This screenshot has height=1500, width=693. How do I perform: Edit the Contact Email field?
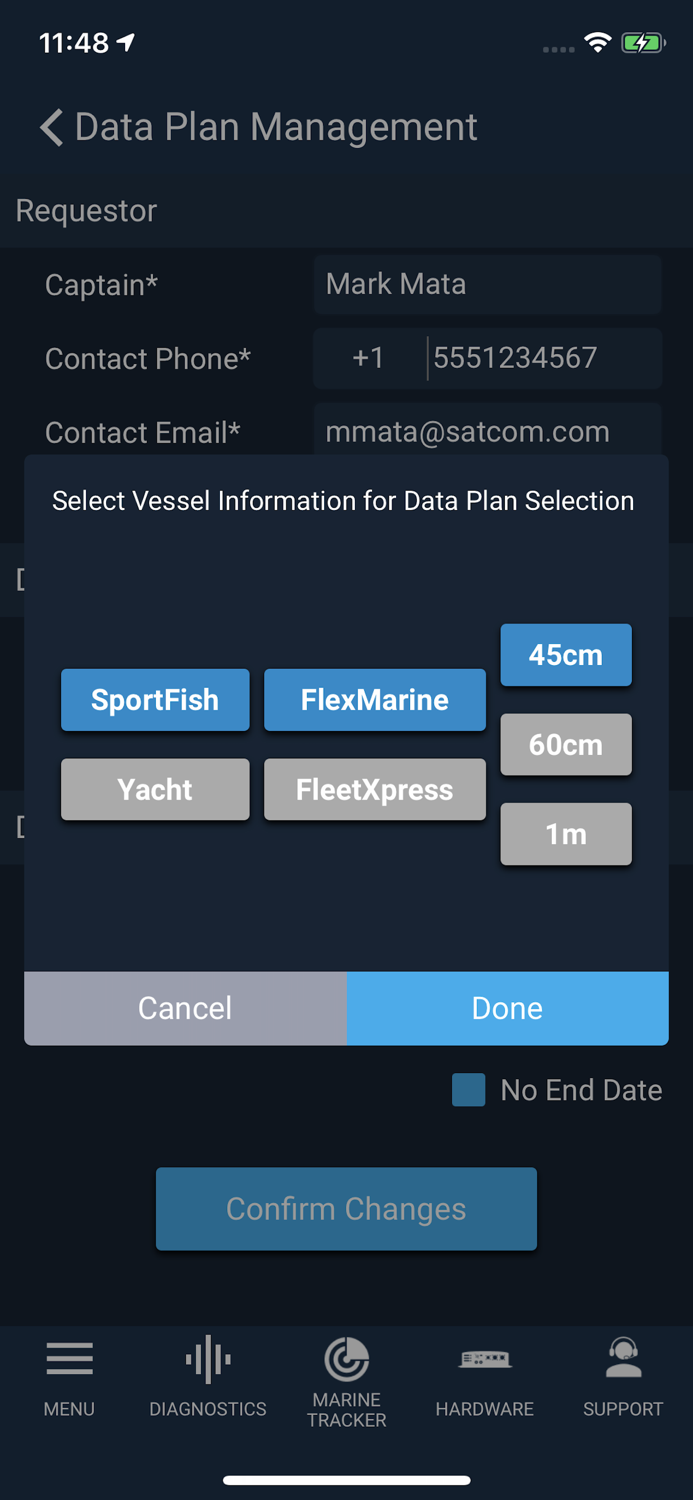pos(487,432)
